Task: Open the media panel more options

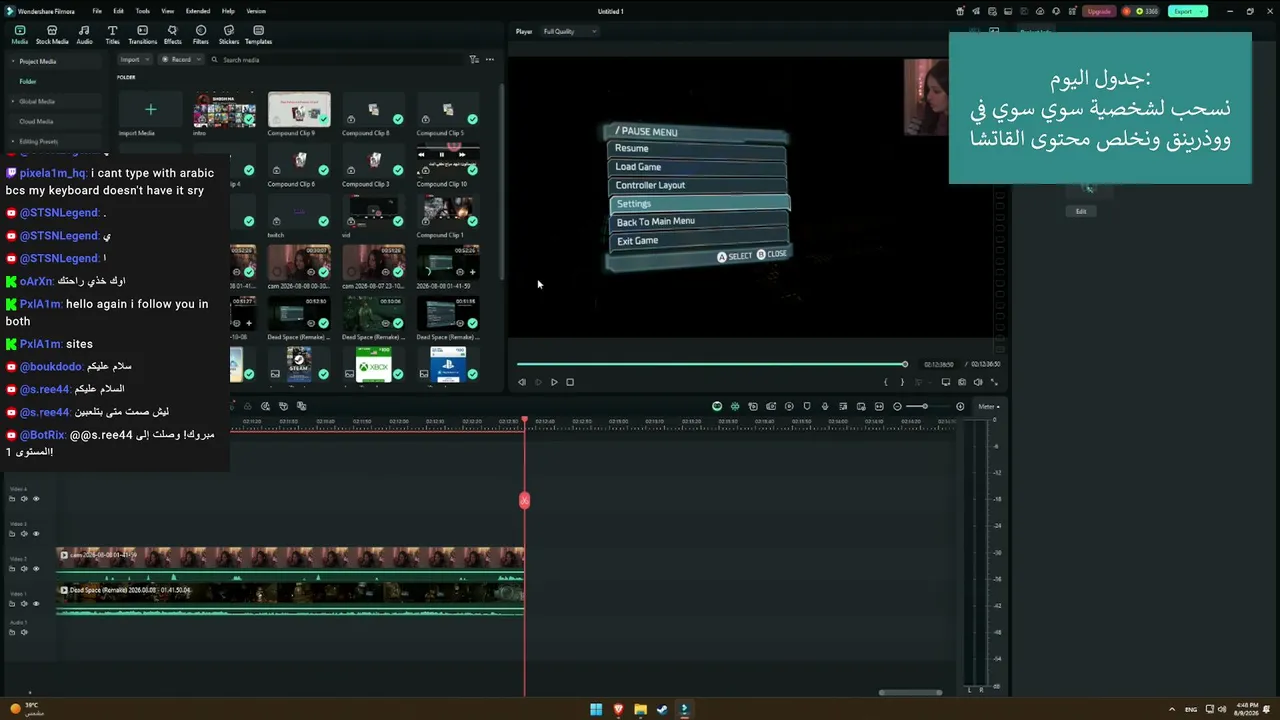Action: (x=490, y=60)
